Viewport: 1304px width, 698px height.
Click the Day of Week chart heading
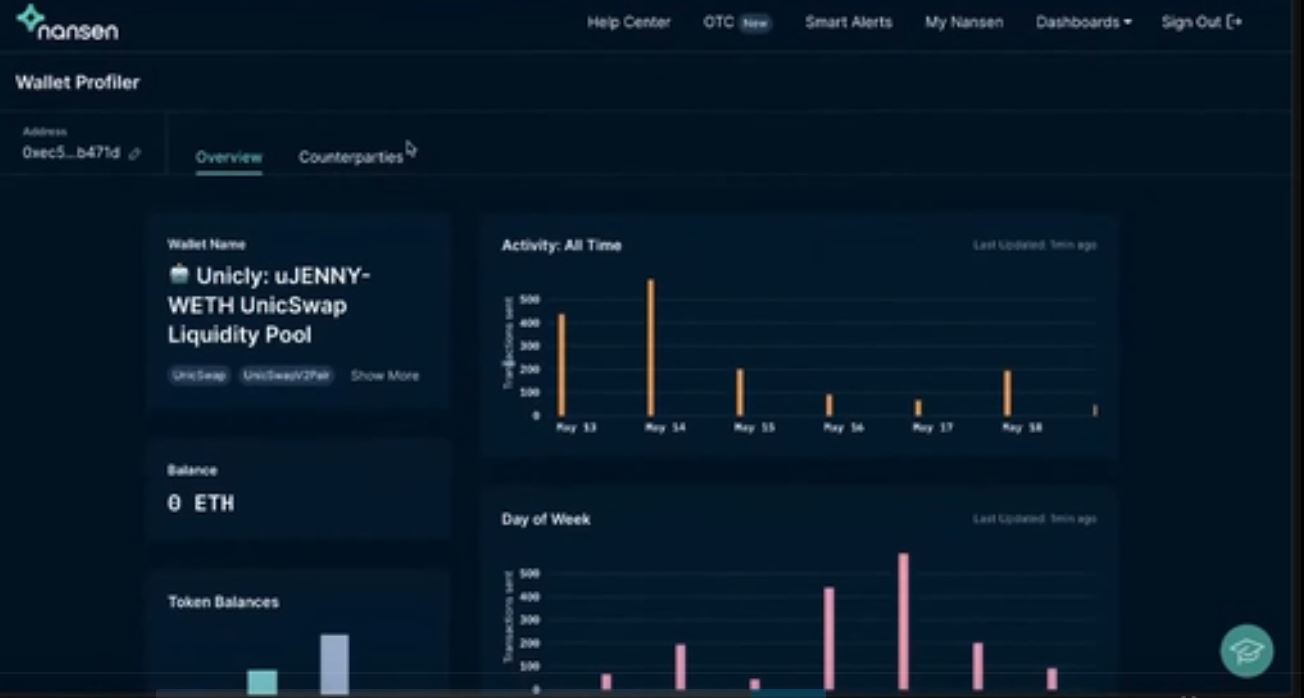tap(546, 519)
